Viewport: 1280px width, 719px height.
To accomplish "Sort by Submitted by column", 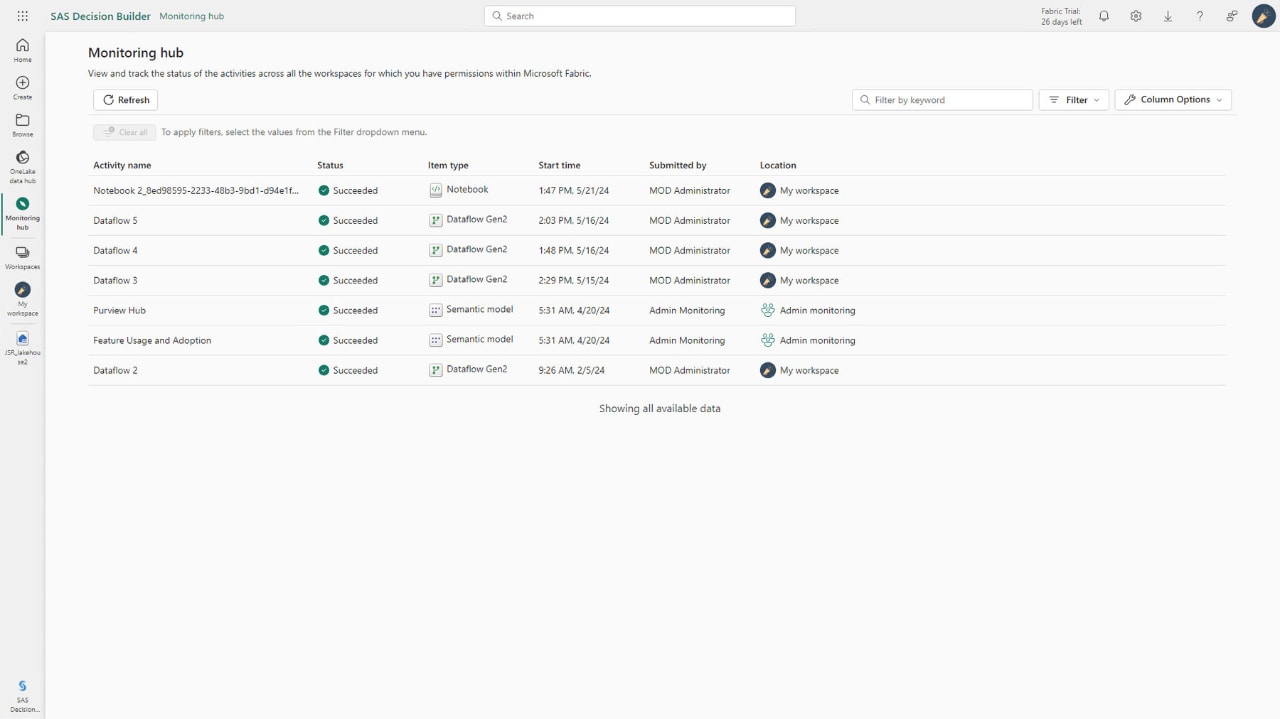I will click(678, 165).
